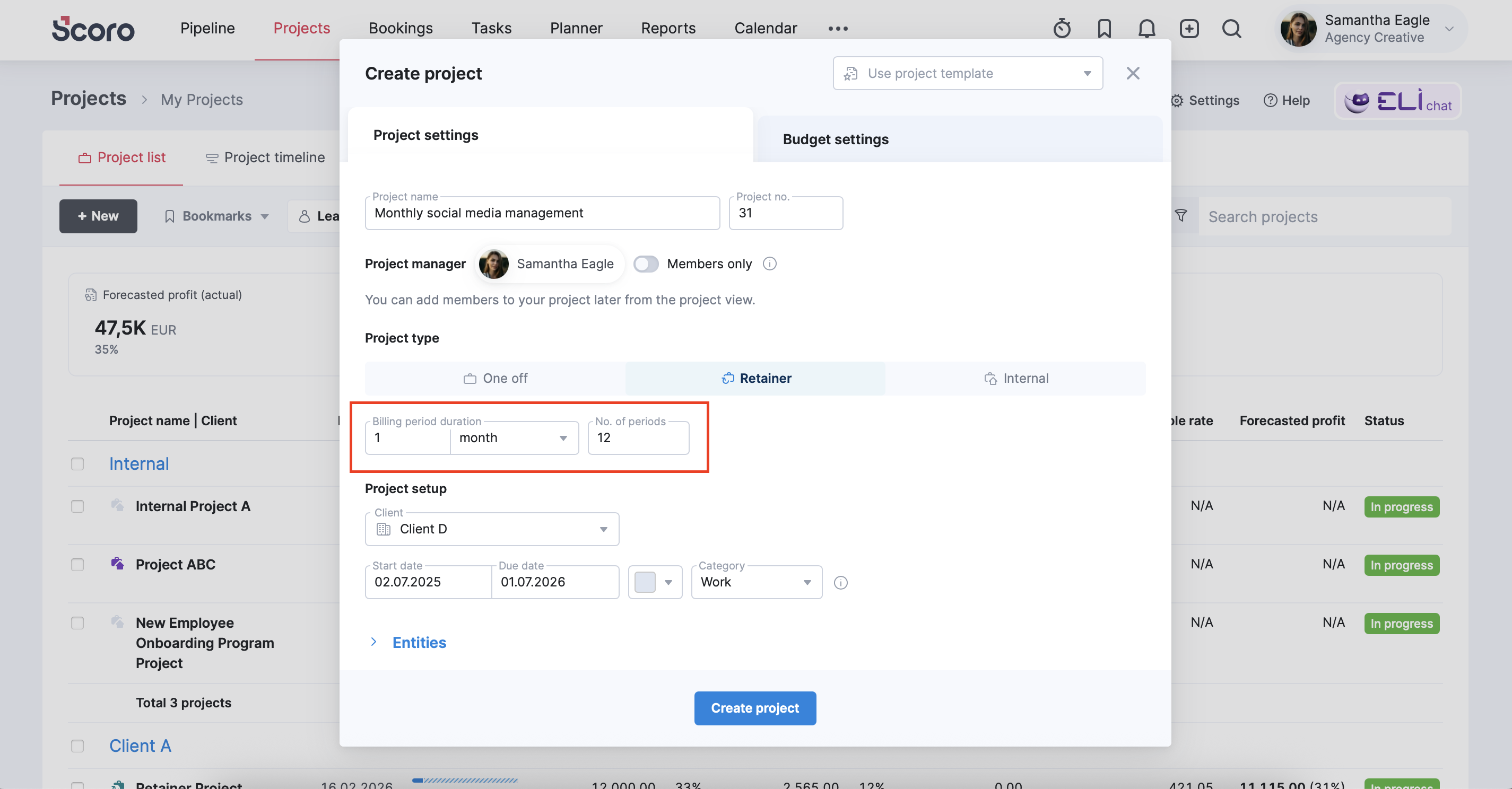
Task: Check the Internal Project A checkbox
Action: pyautogui.click(x=77, y=506)
